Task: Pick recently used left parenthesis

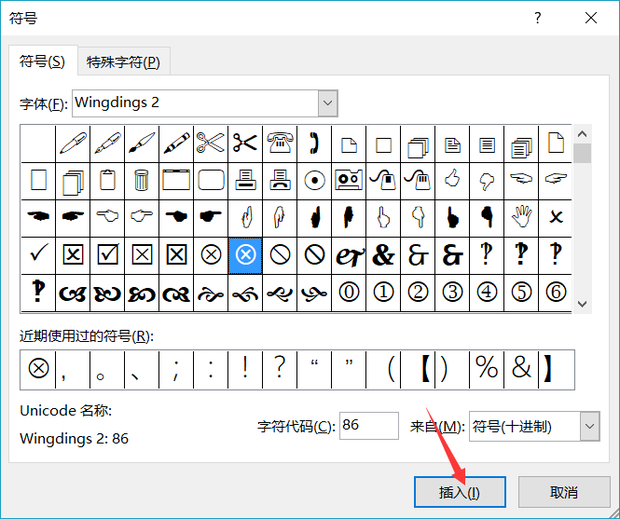Action: [x=383, y=370]
